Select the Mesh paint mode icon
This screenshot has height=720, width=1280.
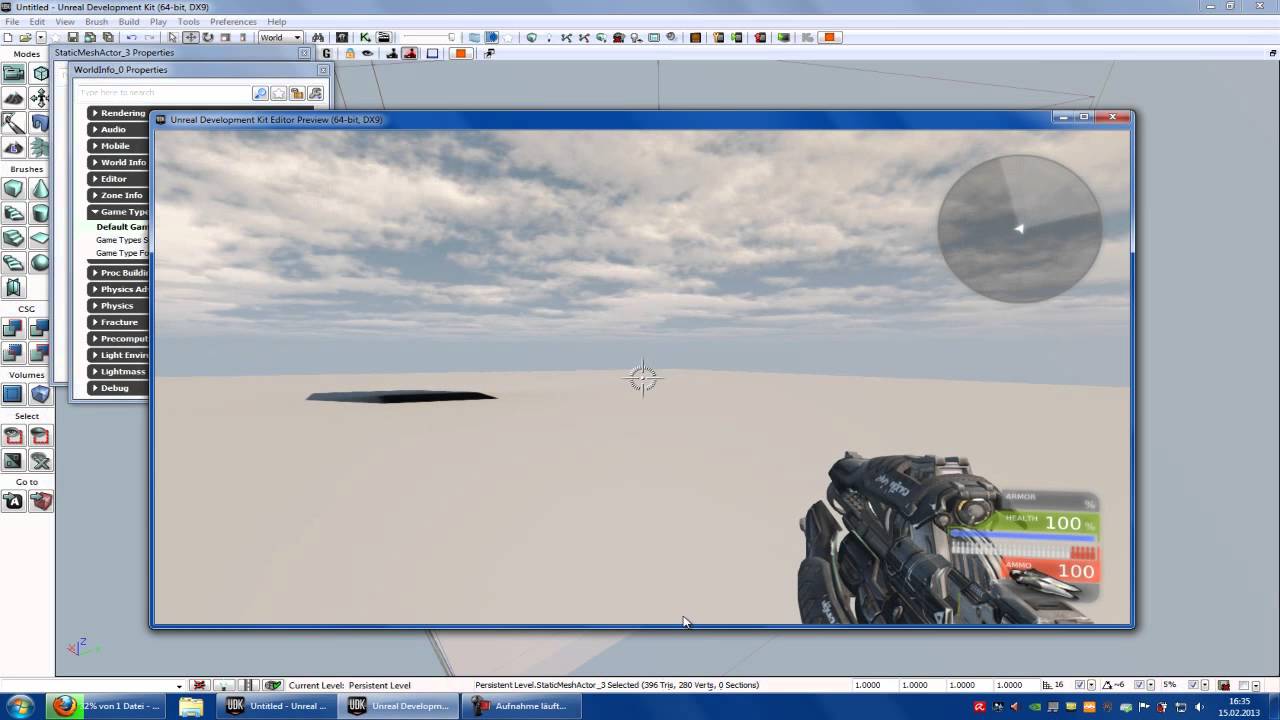[x=13, y=123]
